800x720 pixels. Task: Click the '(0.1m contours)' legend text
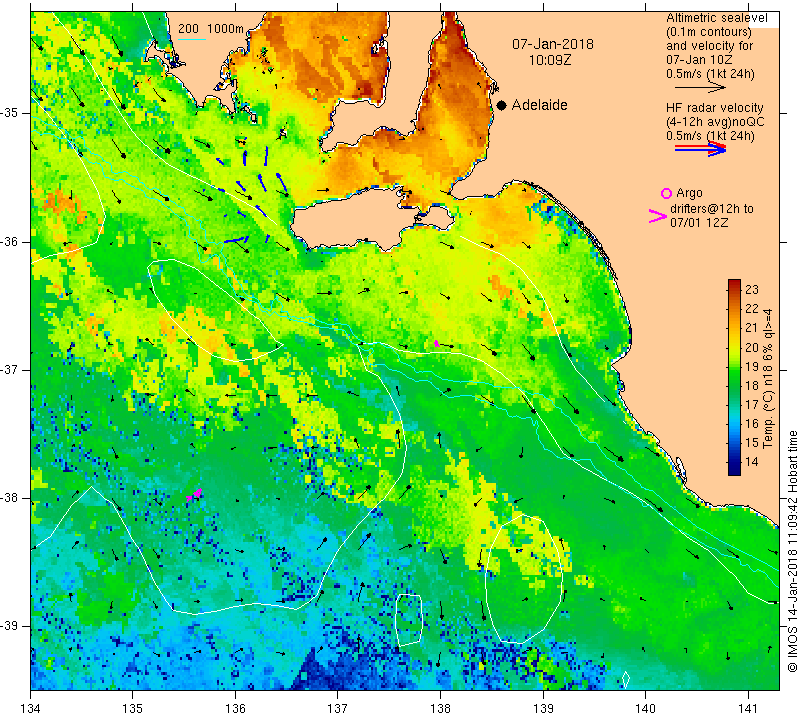pyautogui.click(x=708, y=32)
